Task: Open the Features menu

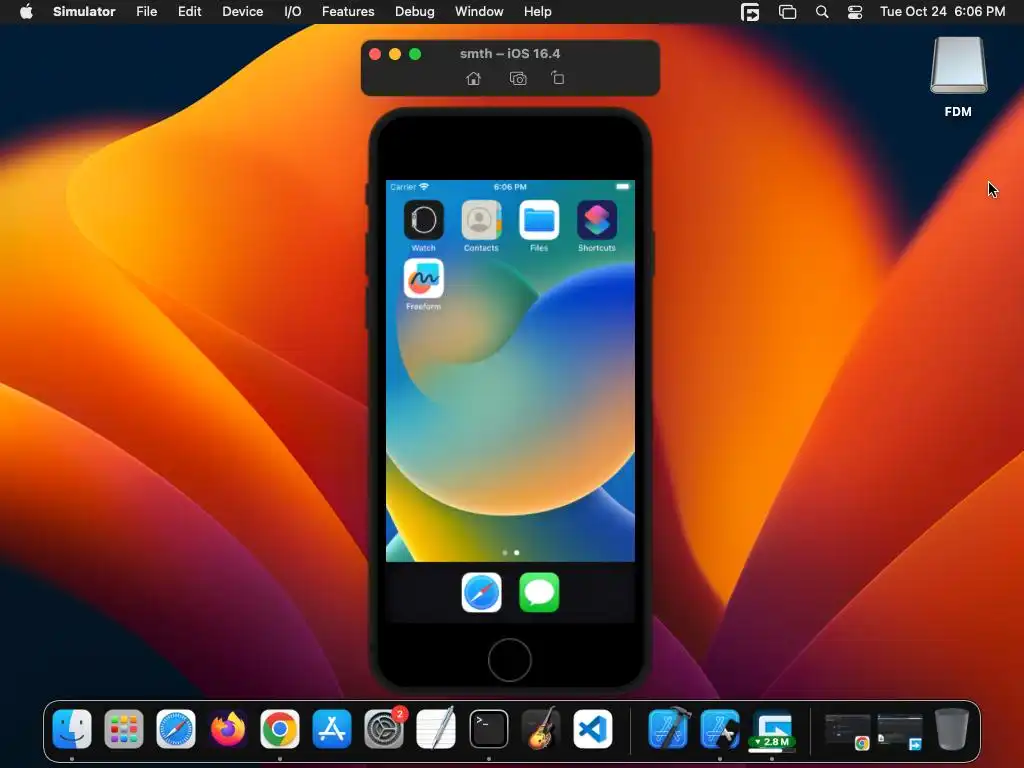Action: 348,12
